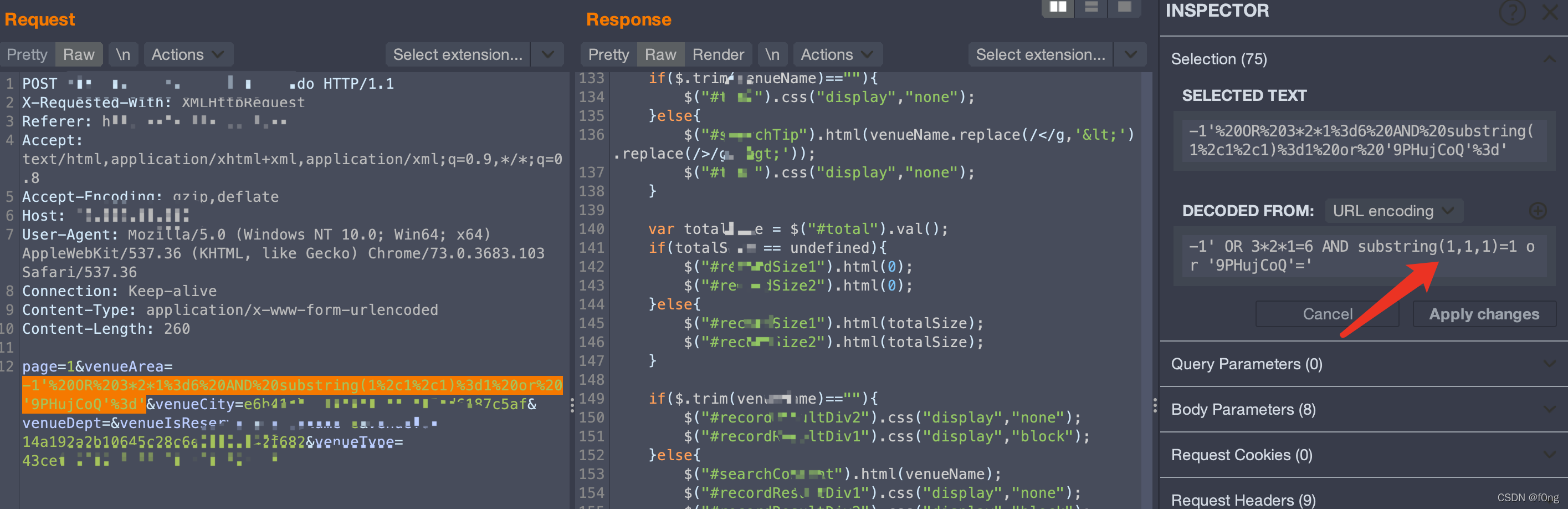Click the 'SELECTED TEXT' label
This screenshot has height=509, width=1568.
pyautogui.click(x=1244, y=95)
